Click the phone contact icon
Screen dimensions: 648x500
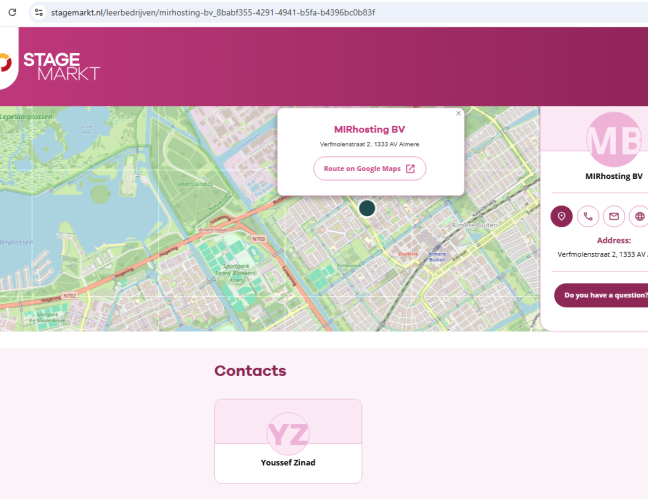(x=588, y=216)
